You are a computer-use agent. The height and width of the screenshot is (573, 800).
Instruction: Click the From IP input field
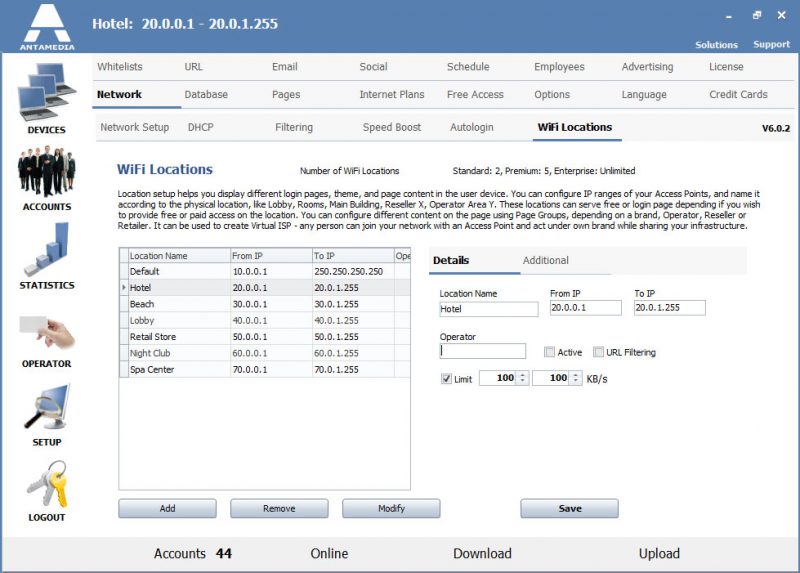pos(586,308)
